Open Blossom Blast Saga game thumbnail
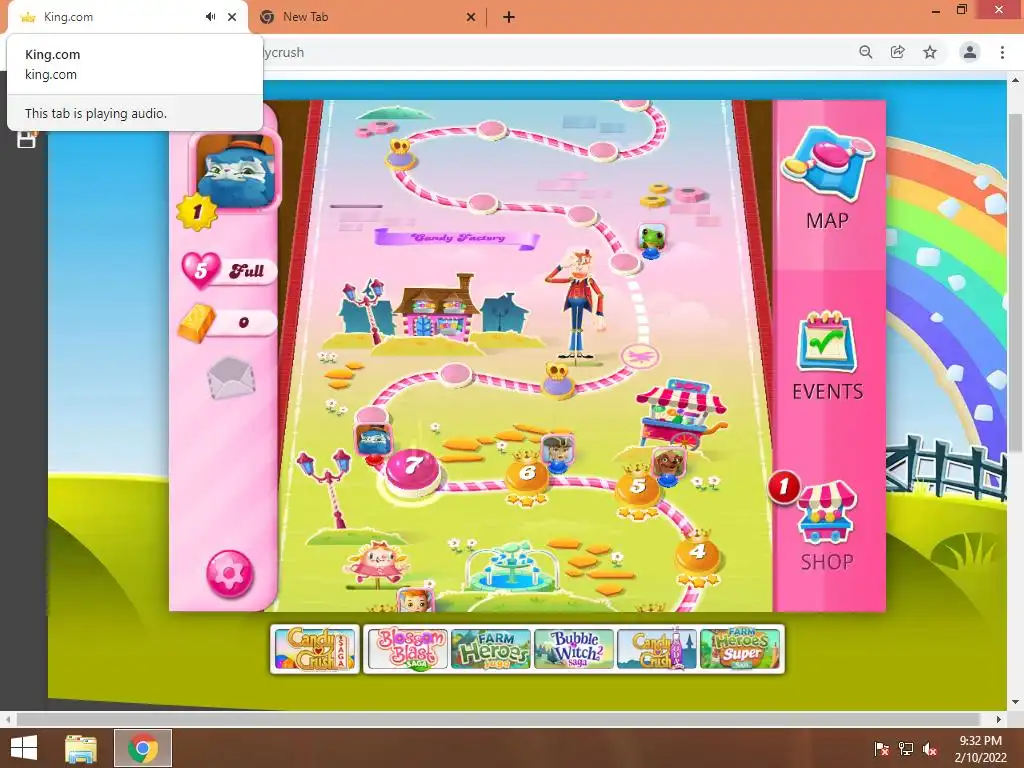Viewport: 1024px width, 768px height. coord(408,649)
